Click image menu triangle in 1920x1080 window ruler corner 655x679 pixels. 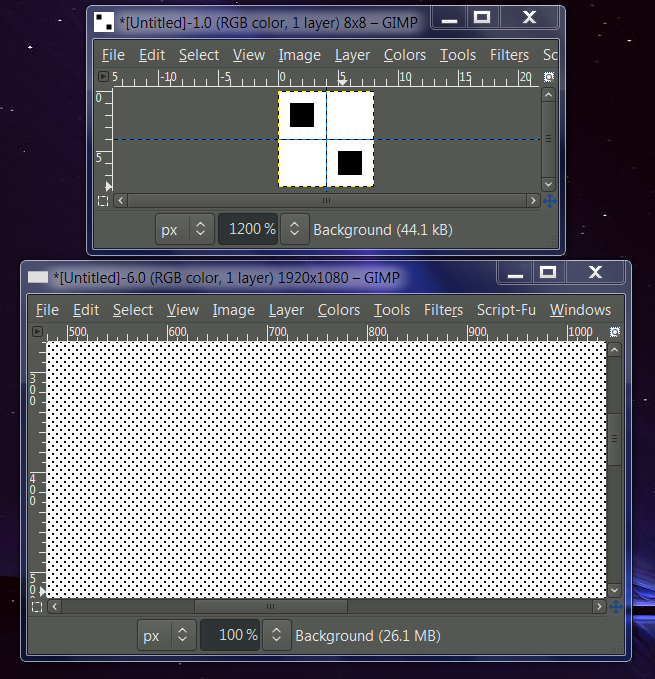coord(37,332)
